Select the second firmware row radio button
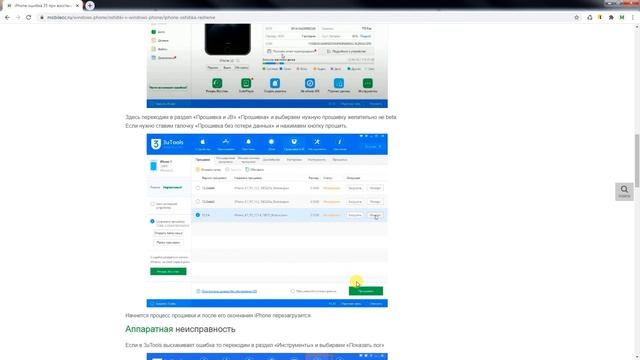640x360 pixels. click(198, 202)
